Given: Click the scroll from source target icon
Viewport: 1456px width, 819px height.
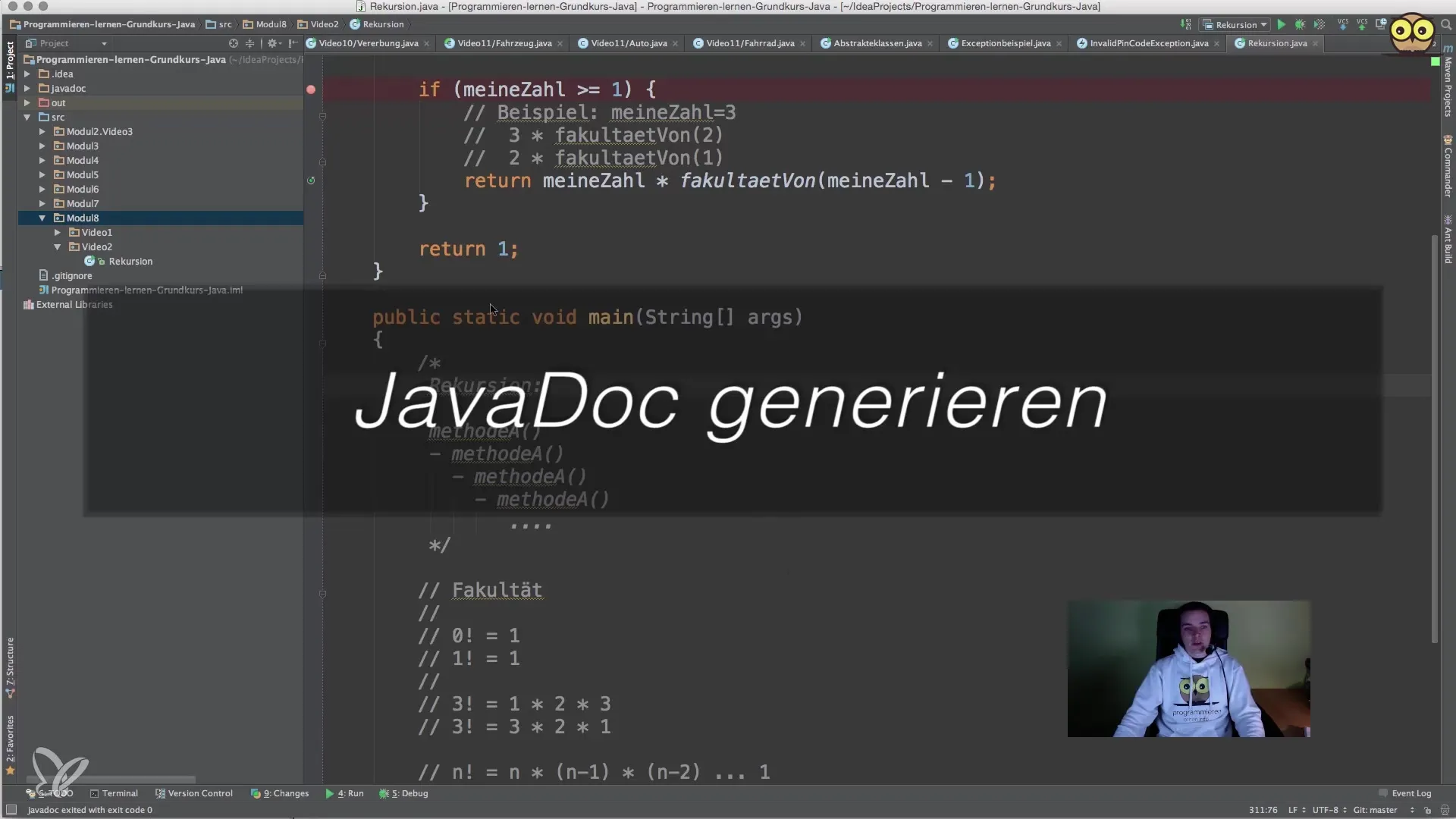Looking at the screenshot, I should pyautogui.click(x=234, y=43).
